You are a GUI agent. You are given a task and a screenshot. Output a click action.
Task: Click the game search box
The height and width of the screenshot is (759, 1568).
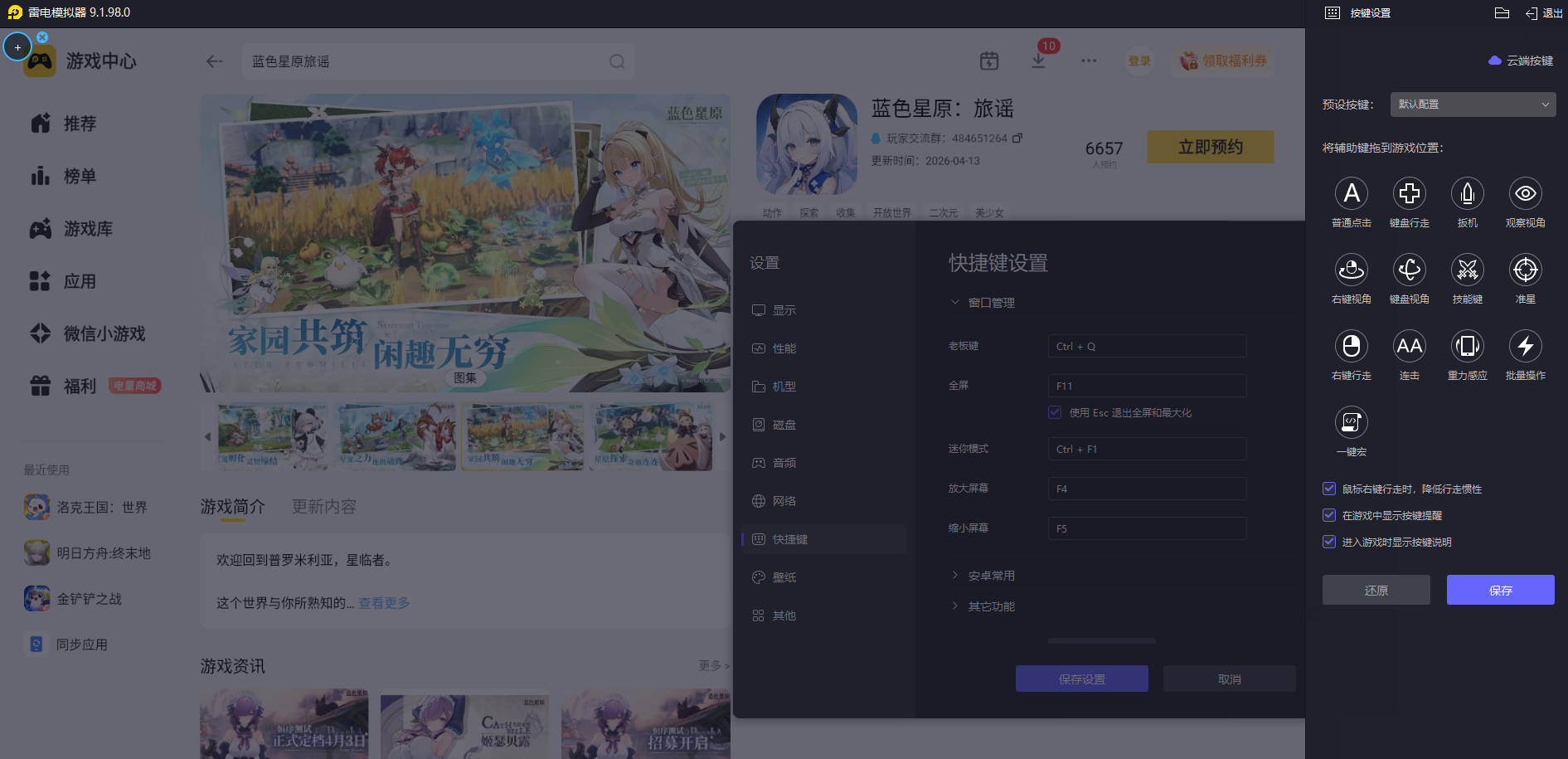coord(439,61)
